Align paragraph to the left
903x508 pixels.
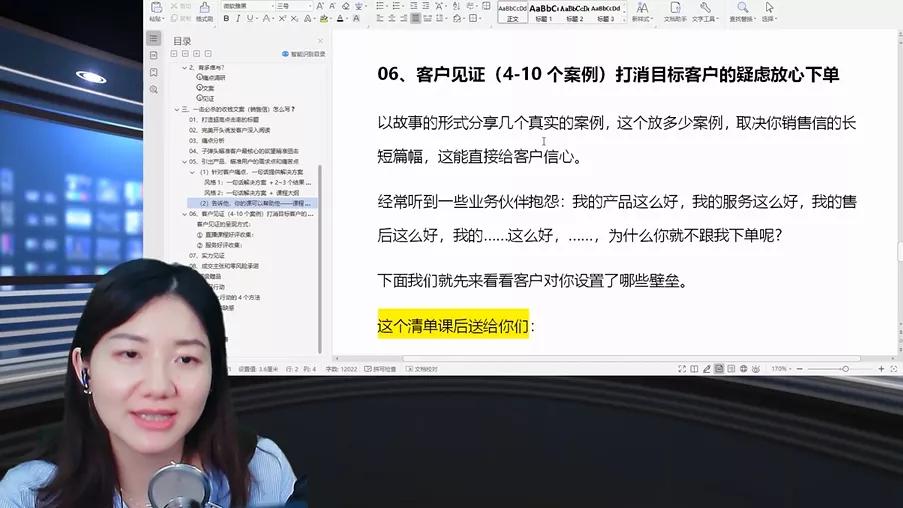(380, 18)
